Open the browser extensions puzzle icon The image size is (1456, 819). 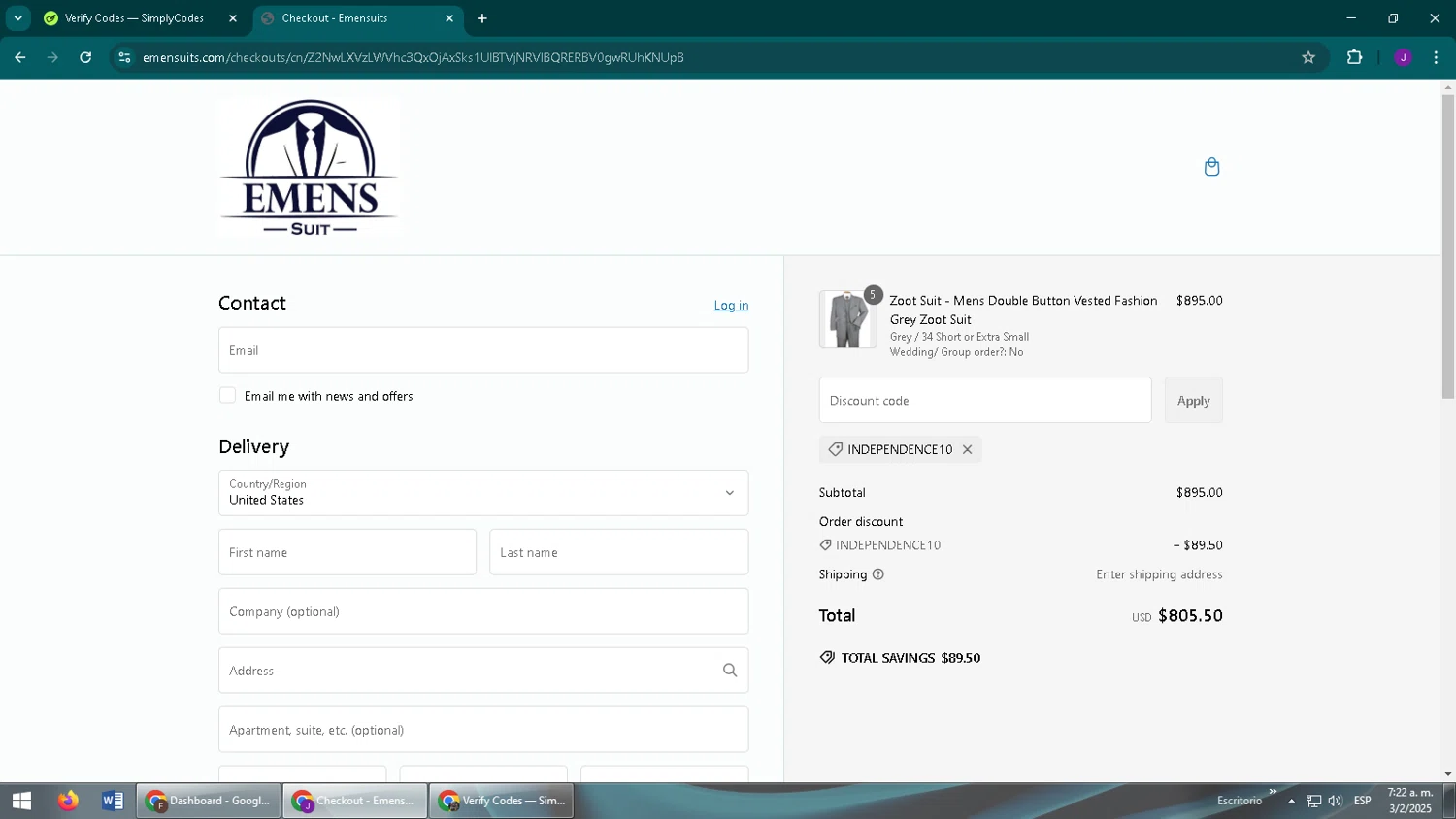pyautogui.click(x=1354, y=57)
